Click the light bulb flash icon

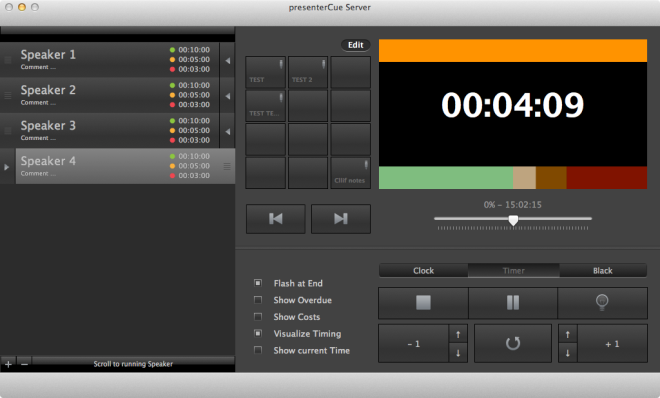point(602,302)
